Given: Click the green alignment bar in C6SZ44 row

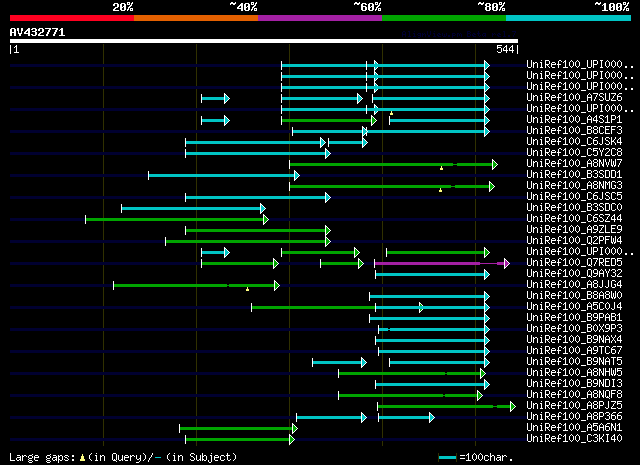Looking at the screenshot, I should (x=175, y=220).
